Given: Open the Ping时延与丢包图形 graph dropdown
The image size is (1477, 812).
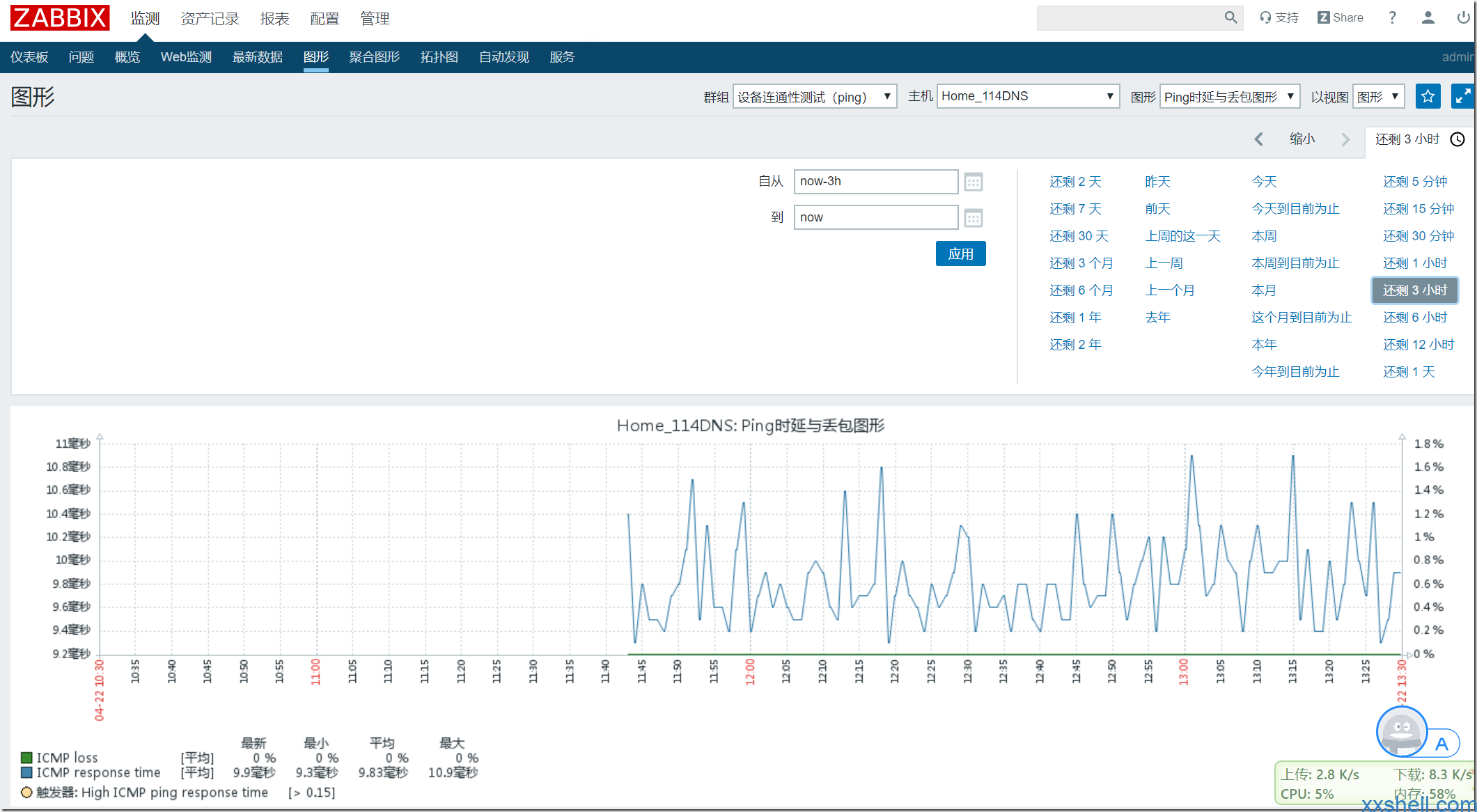Looking at the screenshot, I should click(1230, 96).
